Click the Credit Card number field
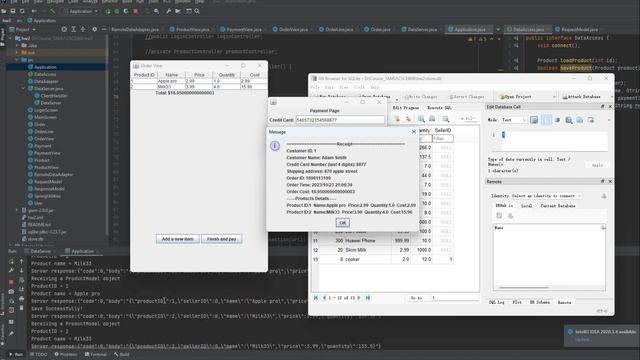The image size is (640, 360). [x=340, y=120]
